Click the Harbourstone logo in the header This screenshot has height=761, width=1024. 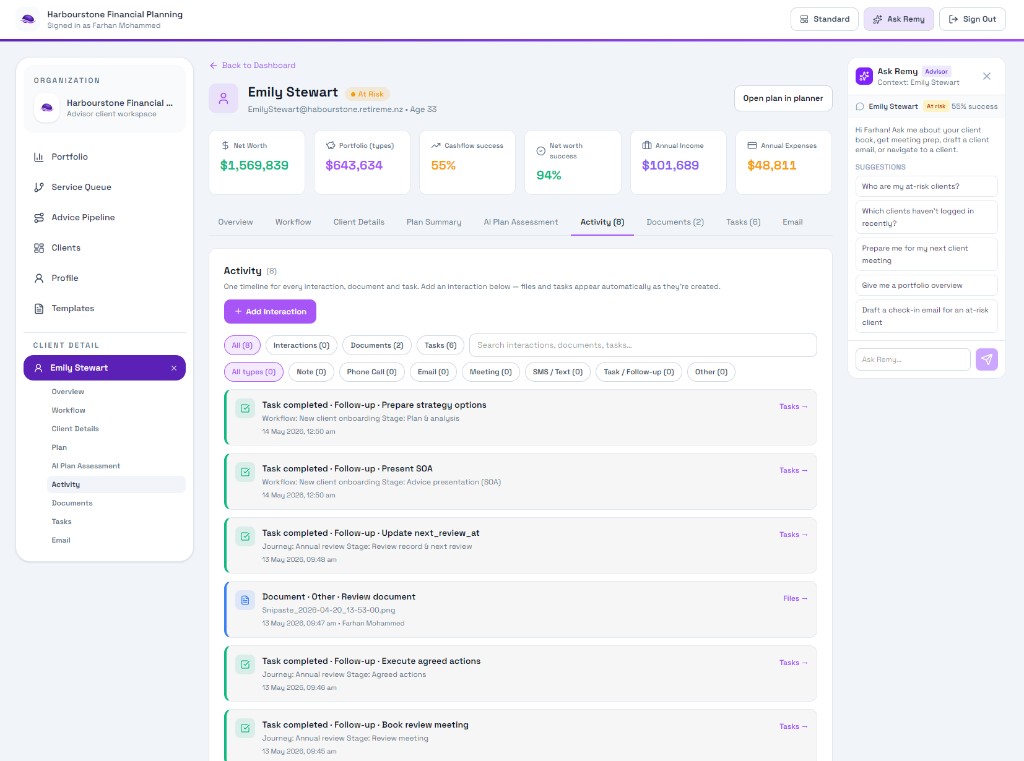click(x=28, y=19)
